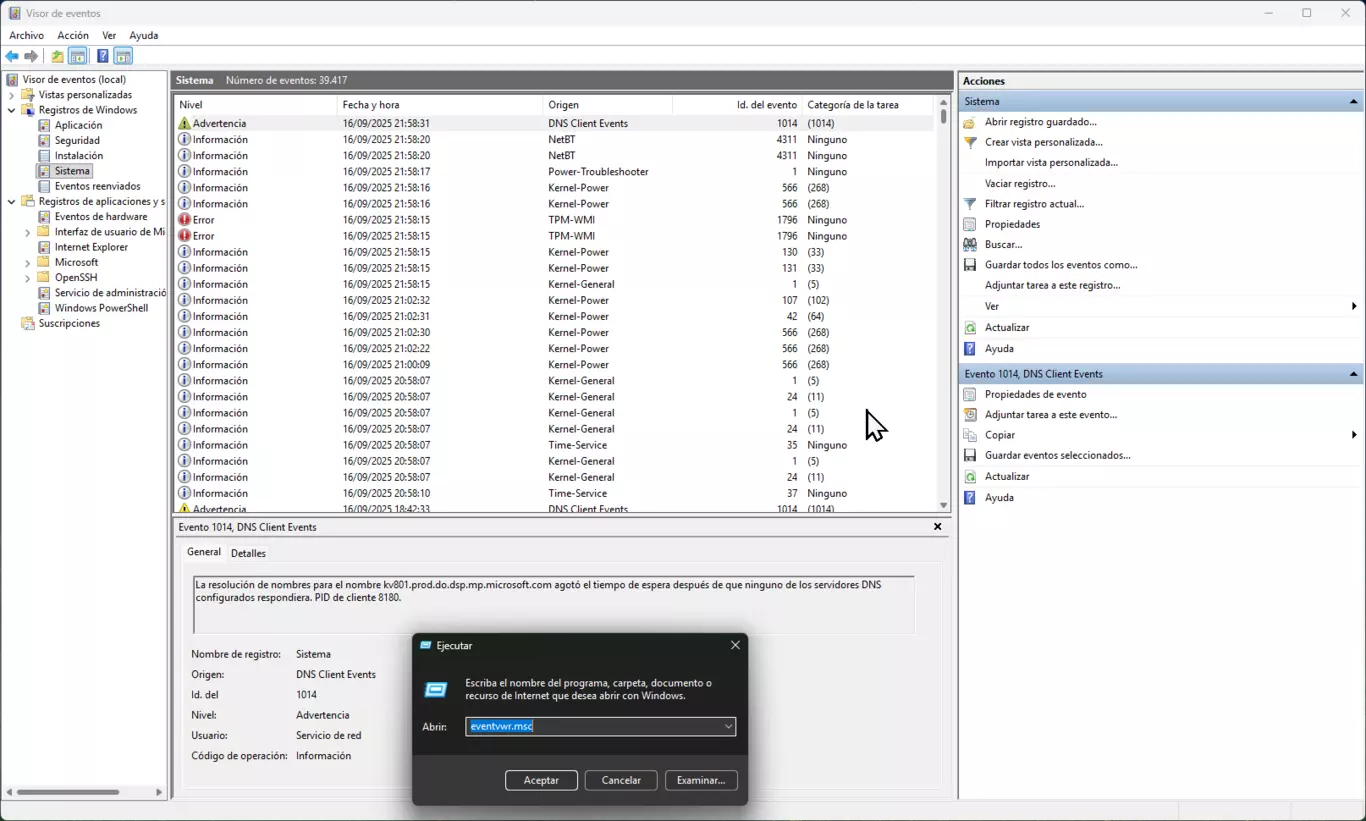1366x821 pixels.
Task: Expand the Copiar submenu arrow in Acciones
Action: click(x=1354, y=435)
